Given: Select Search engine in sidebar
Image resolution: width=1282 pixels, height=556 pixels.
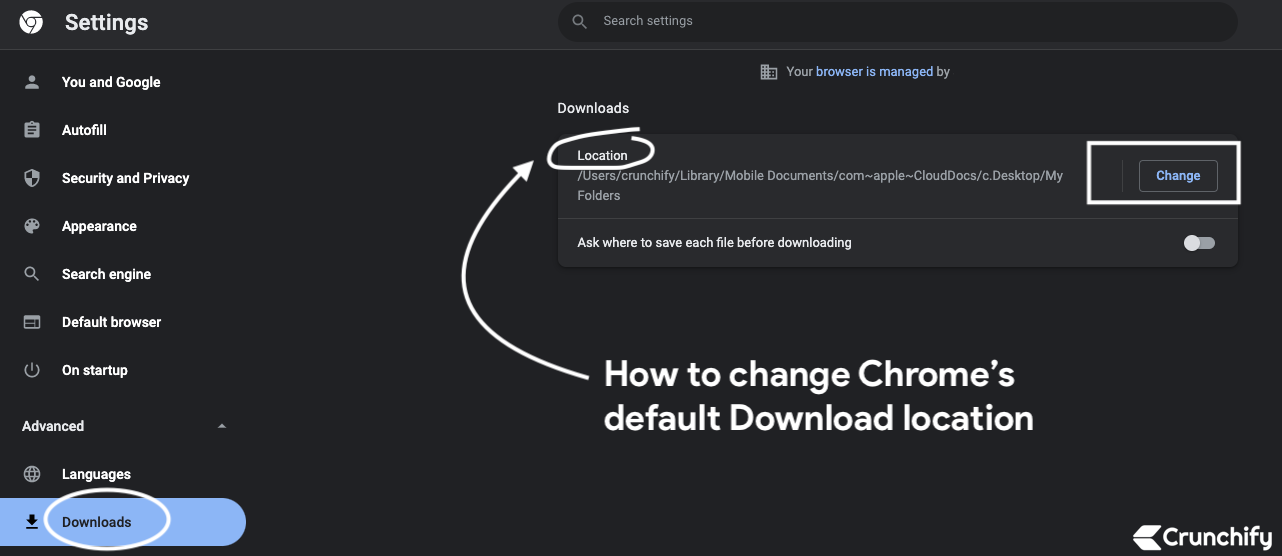Looking at the screenshot, I should [x=106, y=274].
